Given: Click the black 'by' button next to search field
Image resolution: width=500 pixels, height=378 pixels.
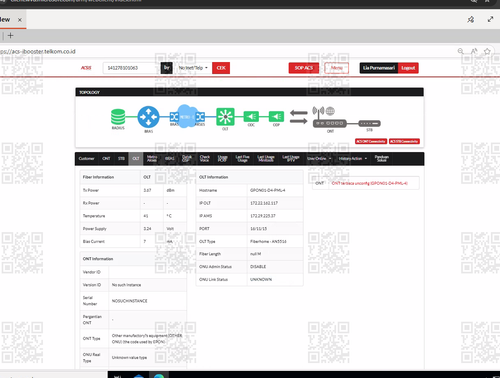Looking at the screenshot, I should (167, 68).
